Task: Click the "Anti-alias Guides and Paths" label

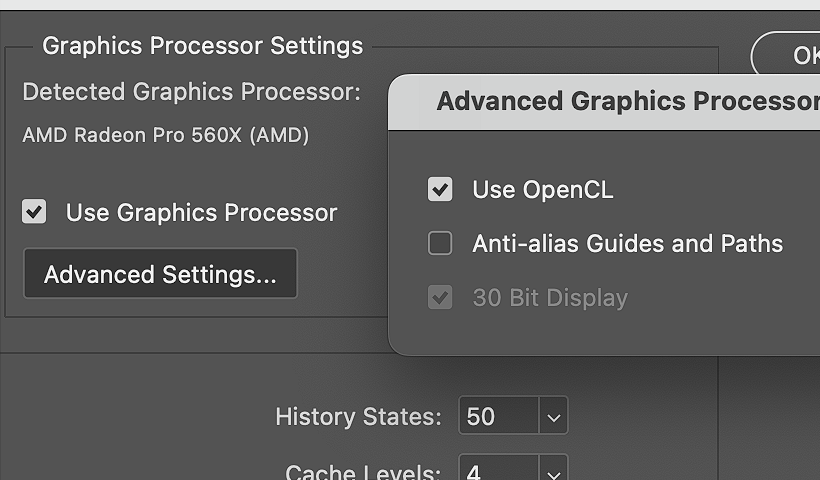Action: point(627,243)
